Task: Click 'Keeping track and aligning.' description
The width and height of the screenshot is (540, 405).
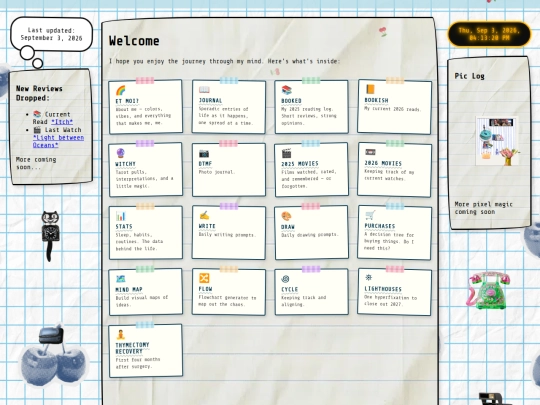Action: point(303,301)
